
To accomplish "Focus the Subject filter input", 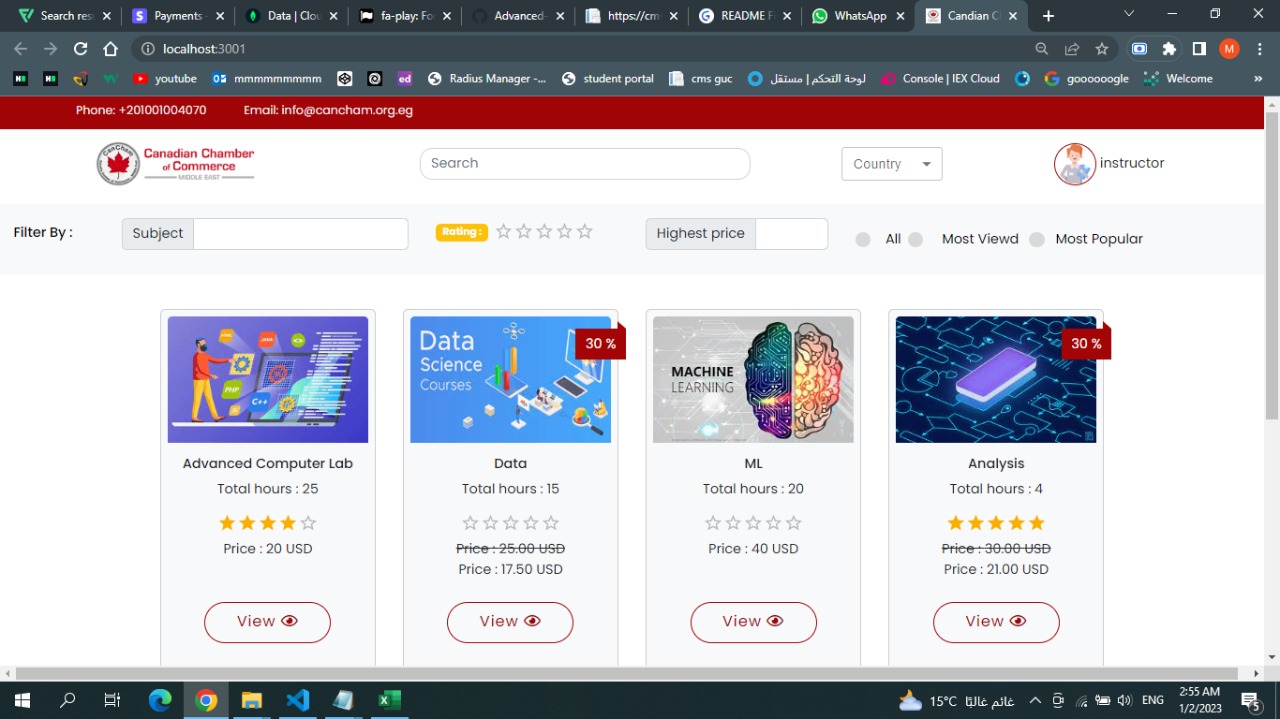I will (x=300, y=233).
